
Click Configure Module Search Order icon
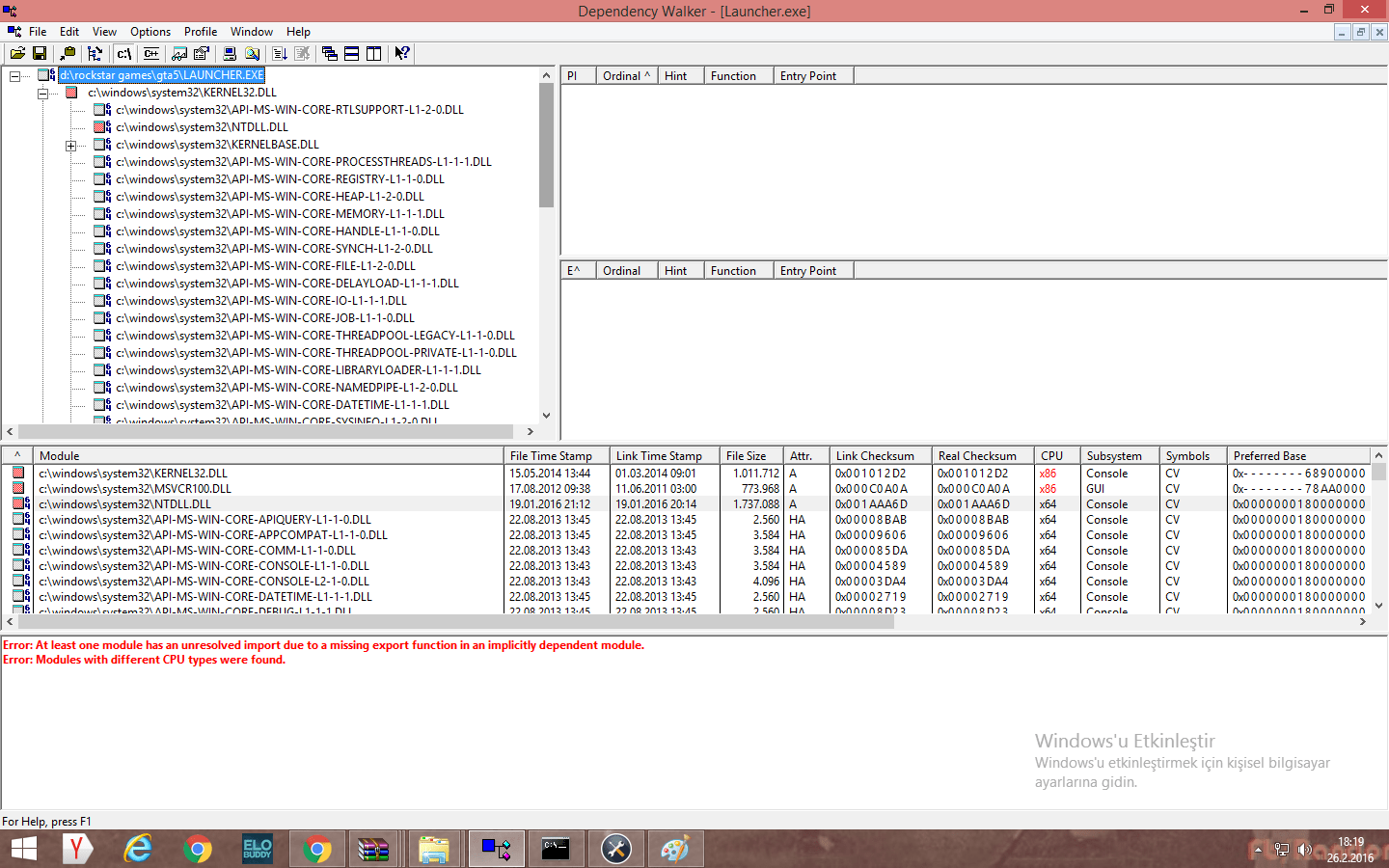click(252, 54)
